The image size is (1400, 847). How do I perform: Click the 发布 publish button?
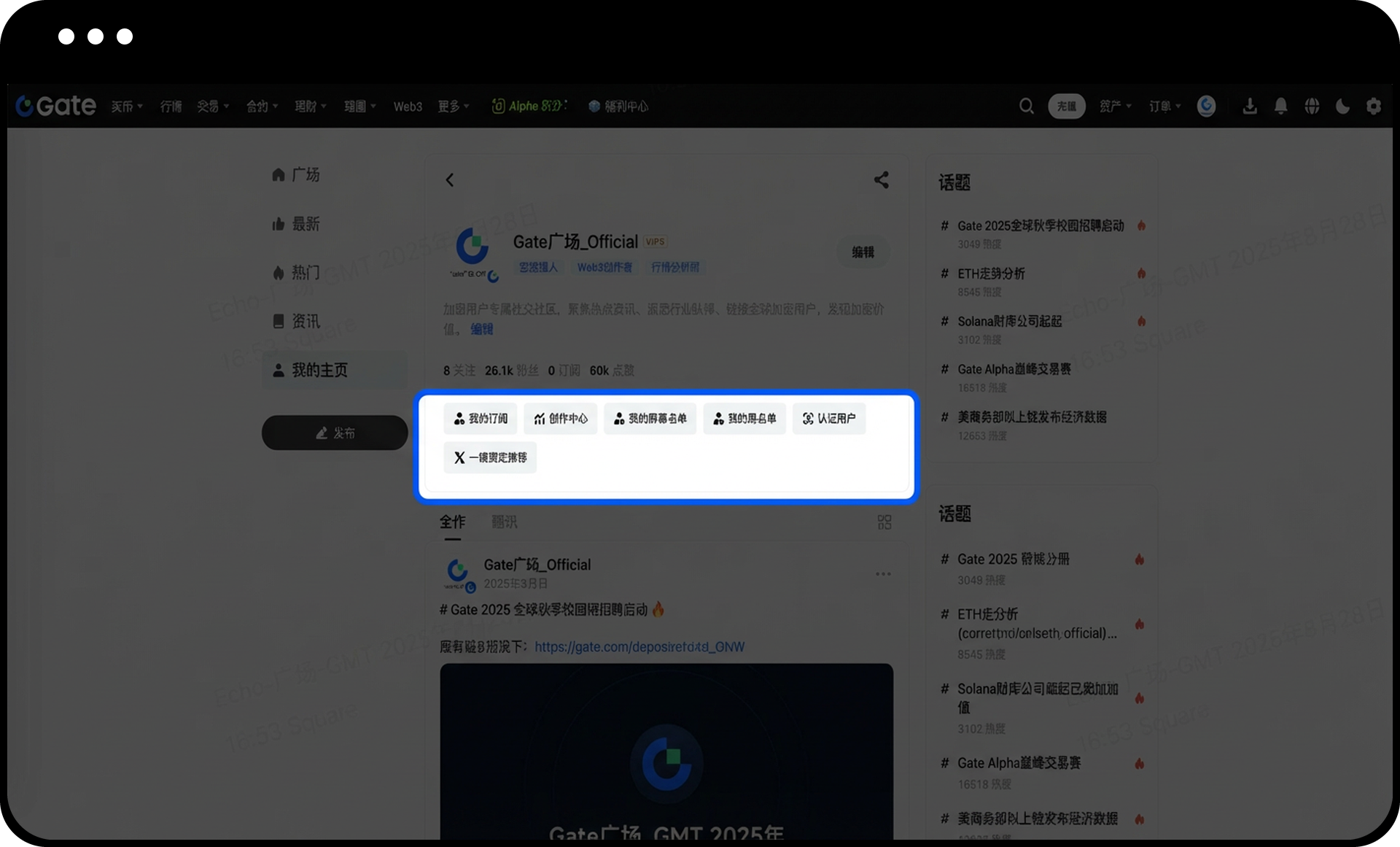pos(335,433)
